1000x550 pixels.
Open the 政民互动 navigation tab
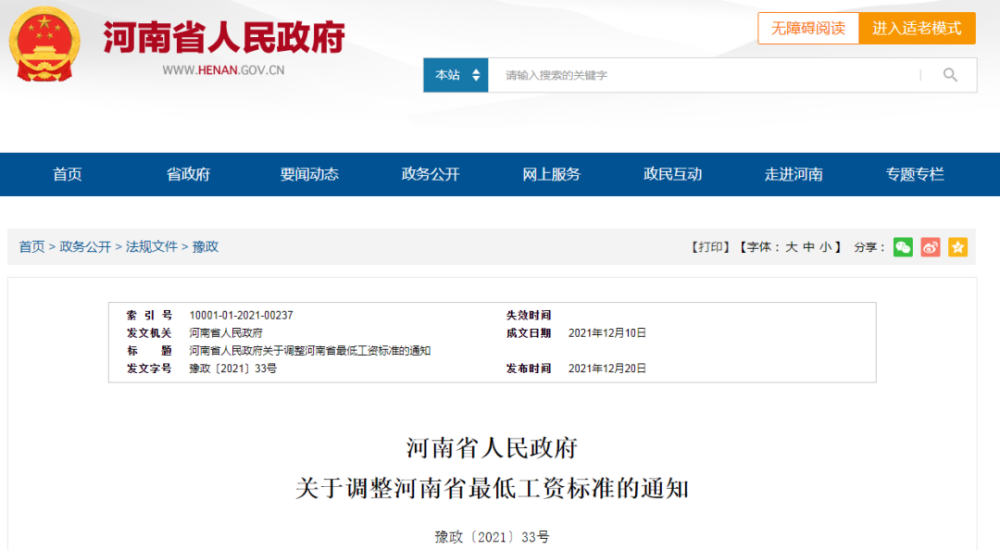(x=673, y=174)
